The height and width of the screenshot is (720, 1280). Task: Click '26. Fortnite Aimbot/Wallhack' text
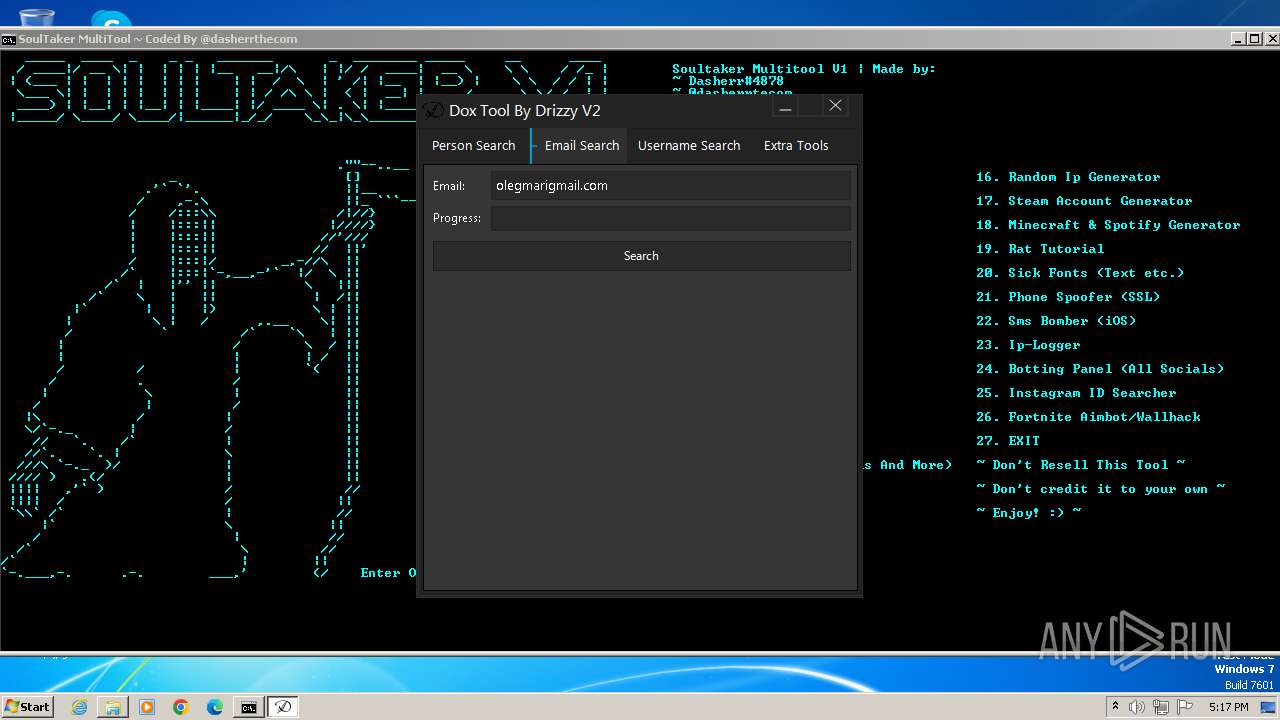point(1088,417)
